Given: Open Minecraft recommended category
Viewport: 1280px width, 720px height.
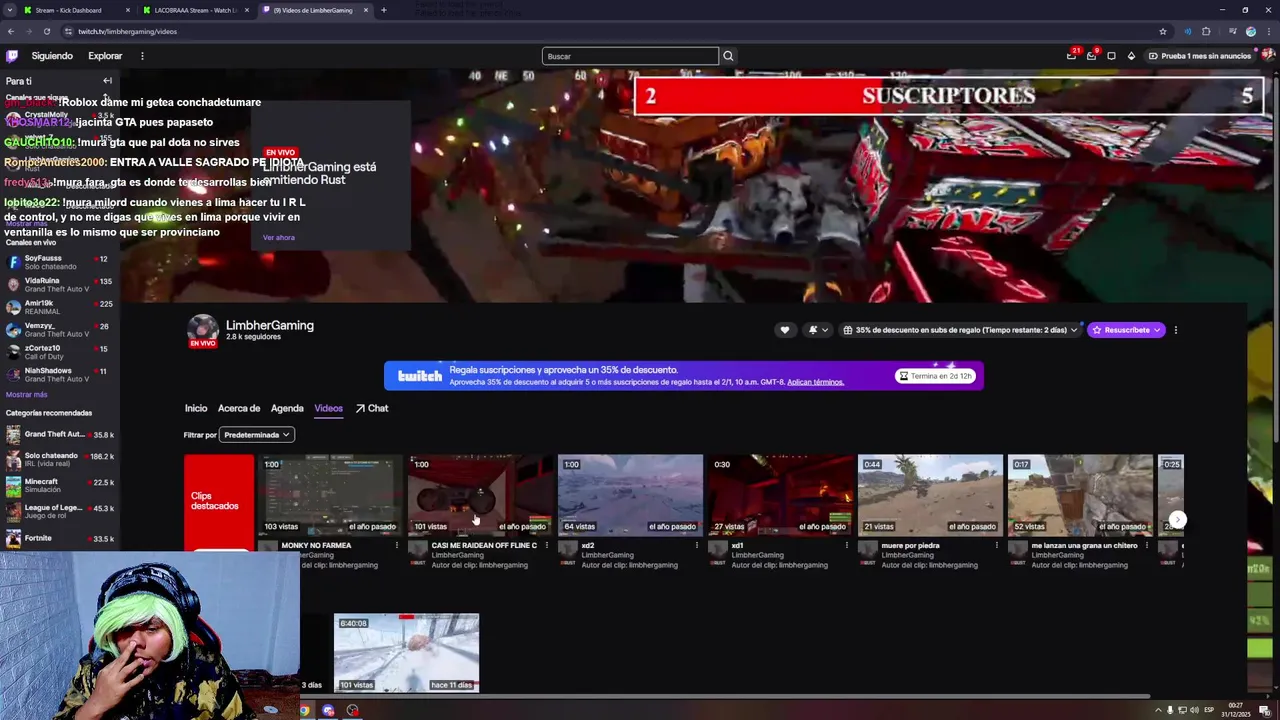Looking at the screenshot, I should [60, 486].
